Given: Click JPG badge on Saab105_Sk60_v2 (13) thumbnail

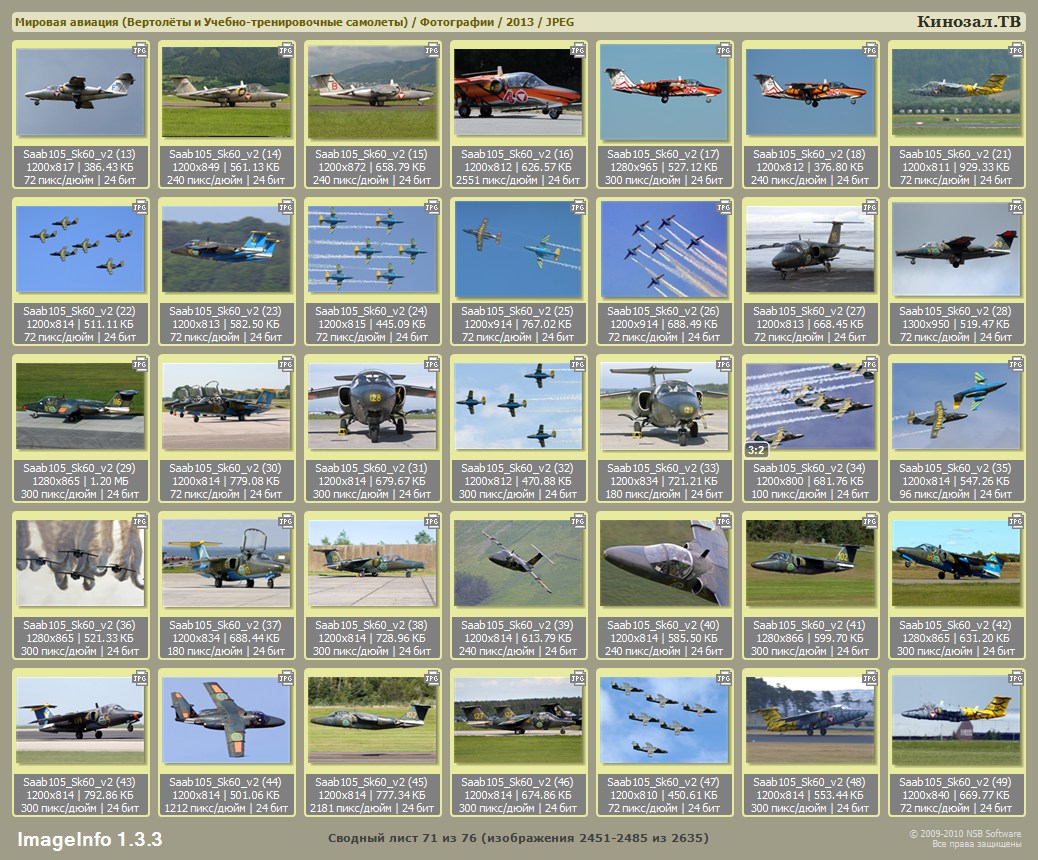Looking at the screenshot, I should 140,49.
